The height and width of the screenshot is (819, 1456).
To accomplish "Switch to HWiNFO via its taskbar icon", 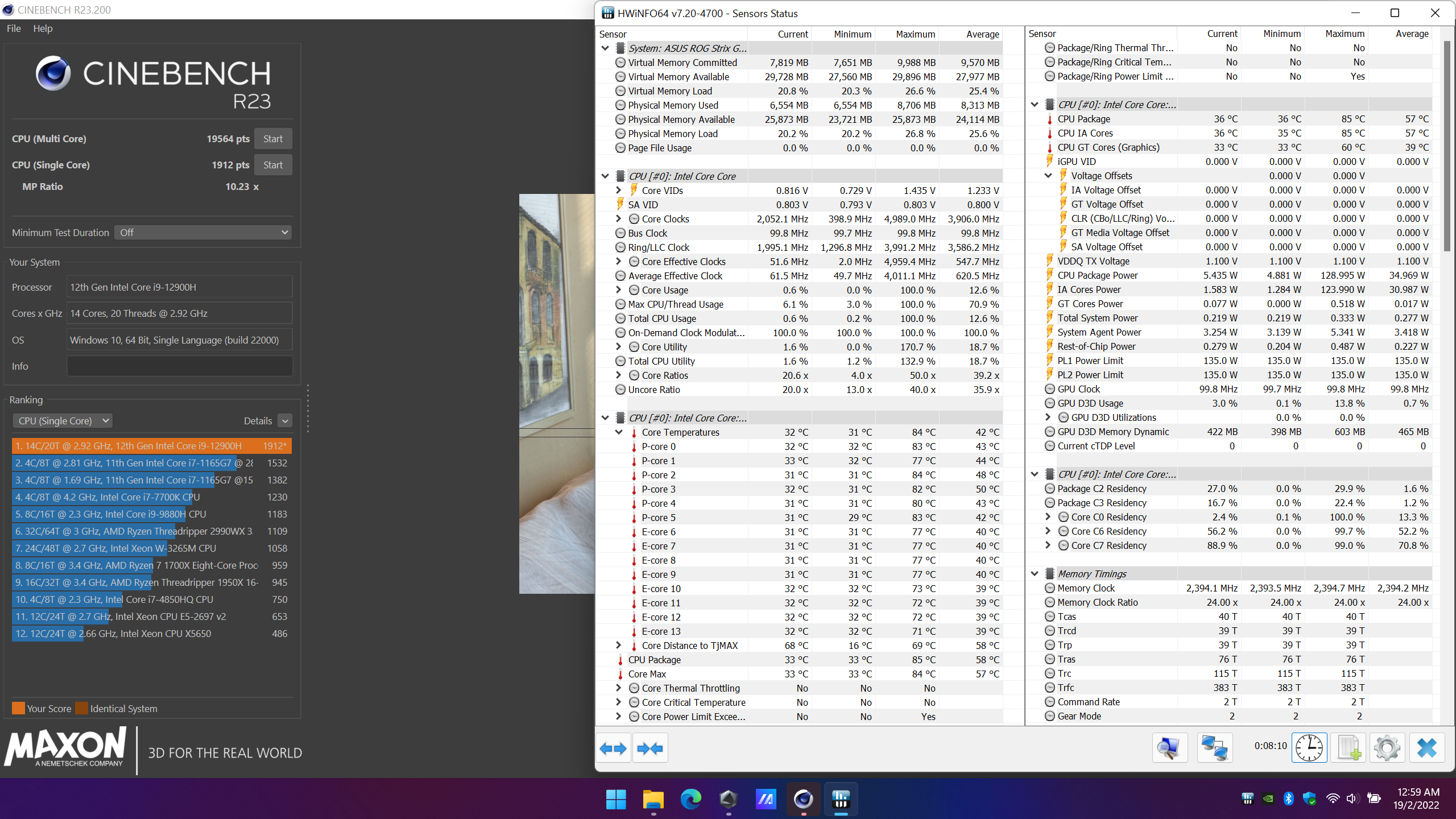I will click(841, 799).
